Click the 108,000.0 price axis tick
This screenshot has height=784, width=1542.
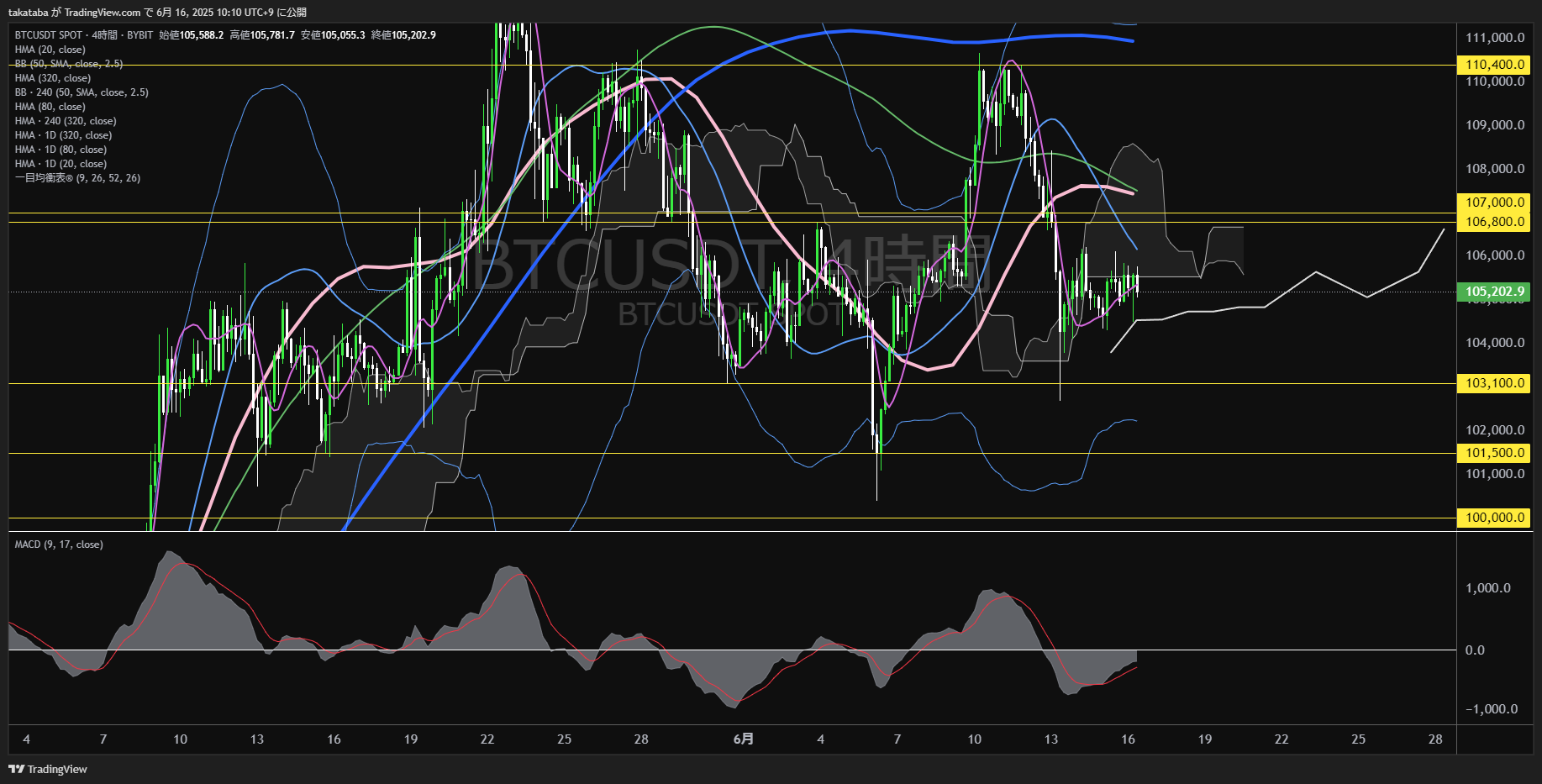[x=1495, y=169]
